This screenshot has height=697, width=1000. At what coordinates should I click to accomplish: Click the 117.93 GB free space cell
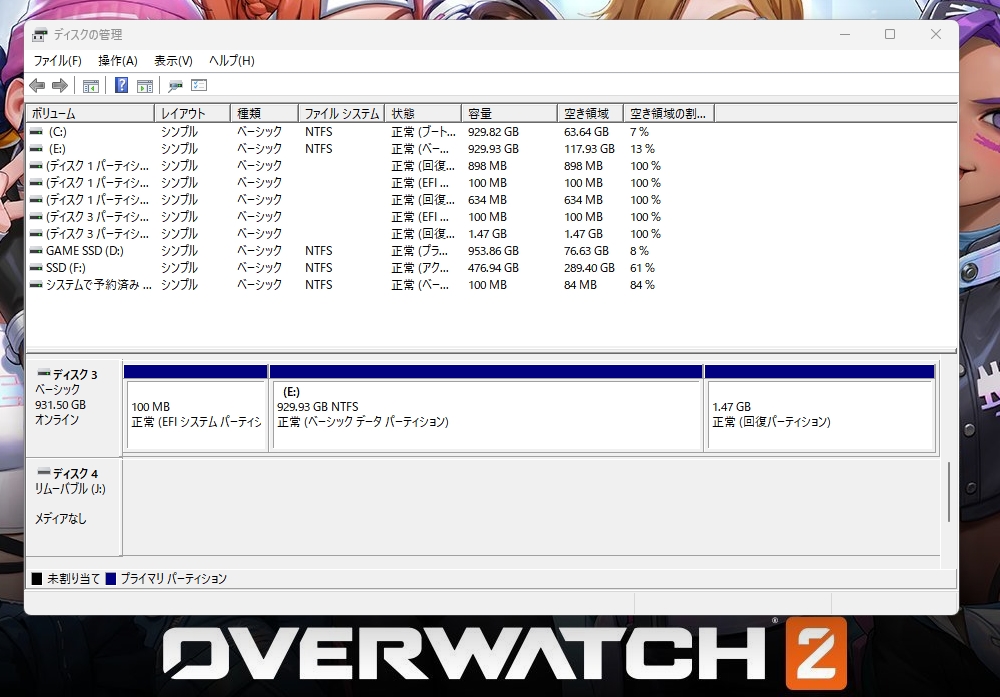(x=589, y=149)
